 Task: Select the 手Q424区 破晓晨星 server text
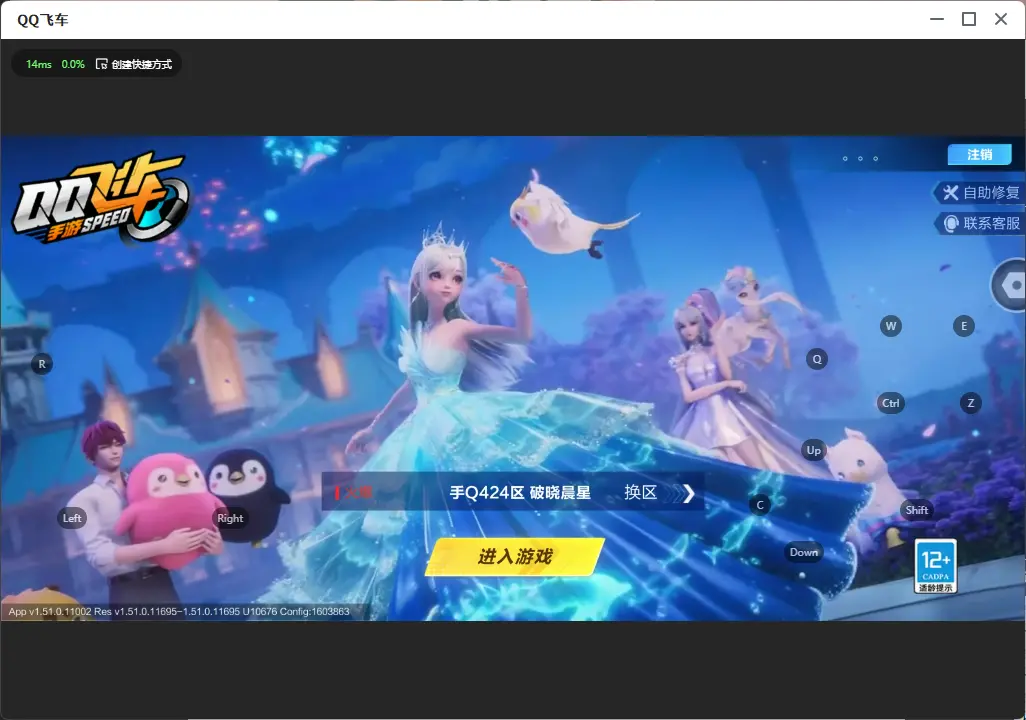[520, 492]
